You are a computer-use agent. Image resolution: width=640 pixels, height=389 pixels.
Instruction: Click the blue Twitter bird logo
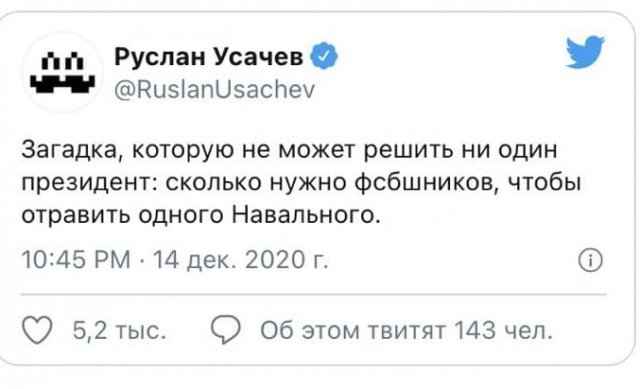pyautogui.click(x=585, y=51)
